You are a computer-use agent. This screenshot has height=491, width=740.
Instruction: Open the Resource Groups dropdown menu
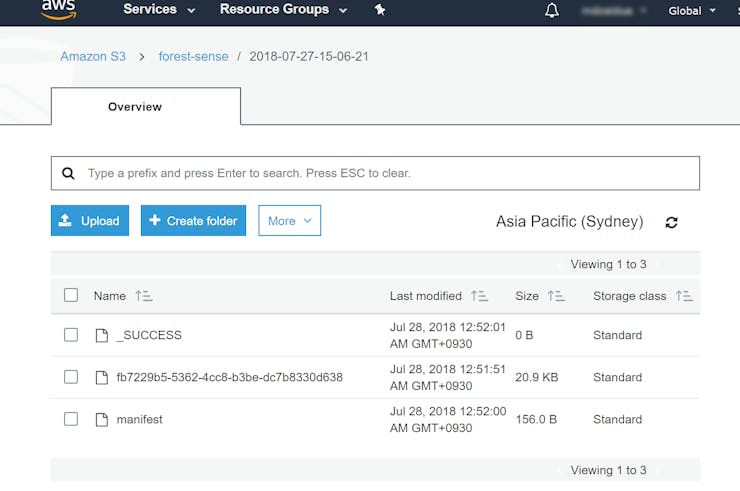(x=283, y=9)
